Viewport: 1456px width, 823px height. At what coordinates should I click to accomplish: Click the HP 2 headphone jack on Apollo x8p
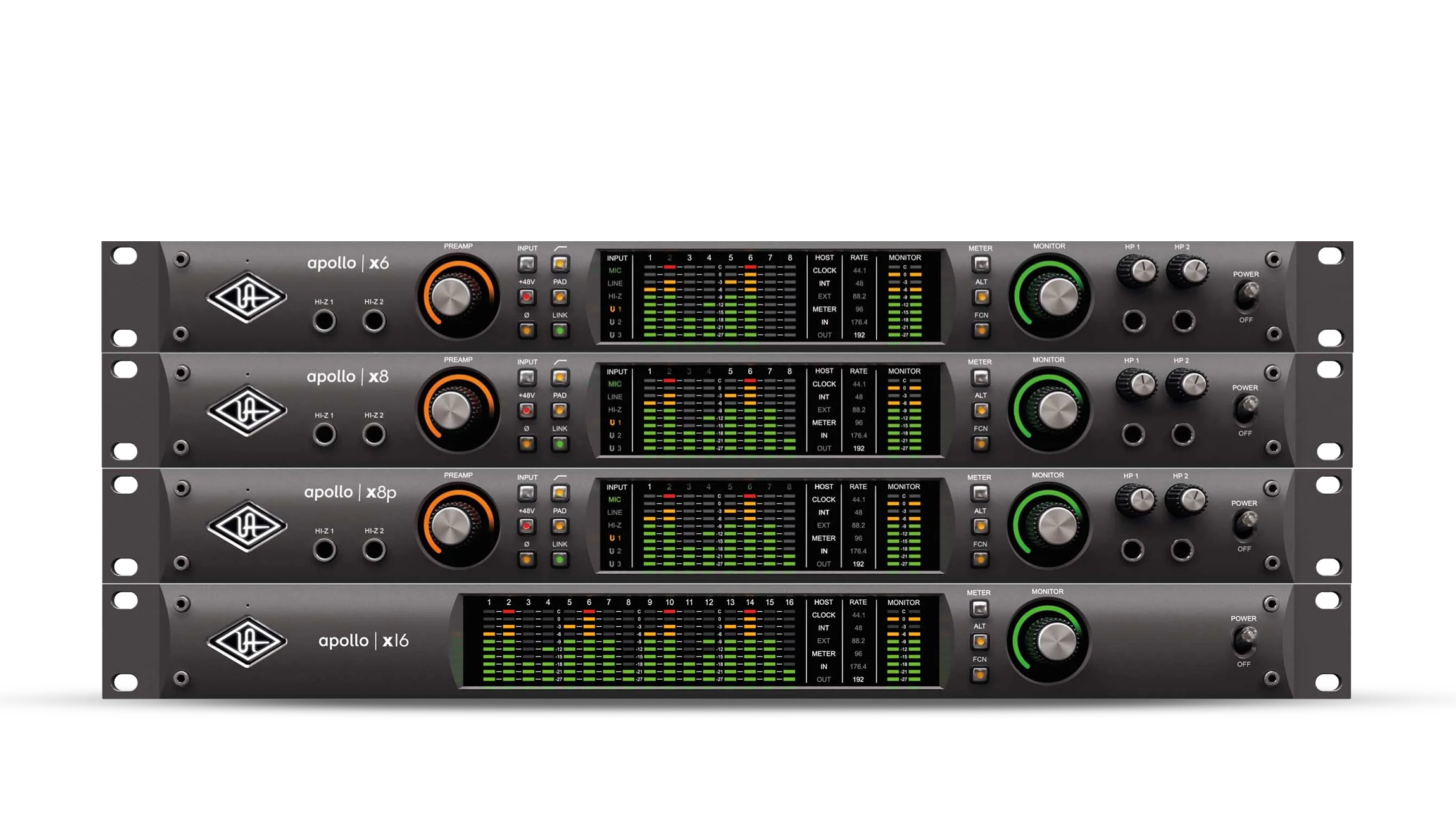(1181, 550)
